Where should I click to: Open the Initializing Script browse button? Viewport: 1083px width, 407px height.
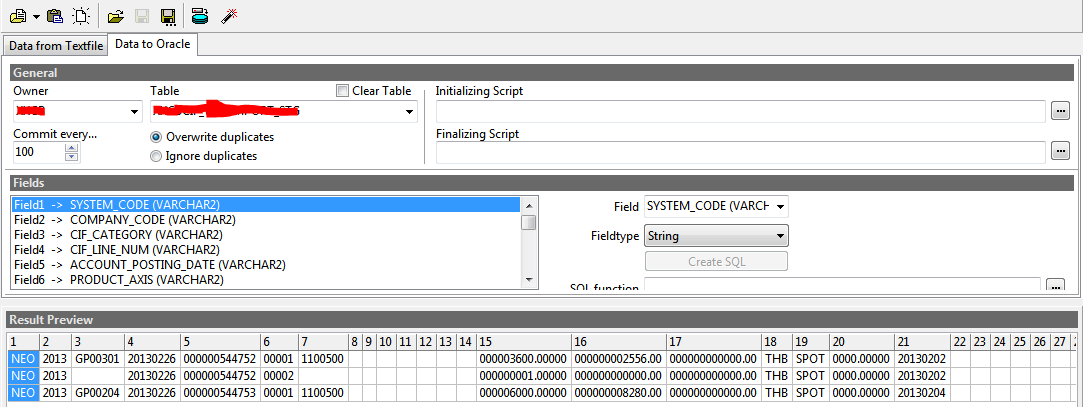[x=1060, y=111]
